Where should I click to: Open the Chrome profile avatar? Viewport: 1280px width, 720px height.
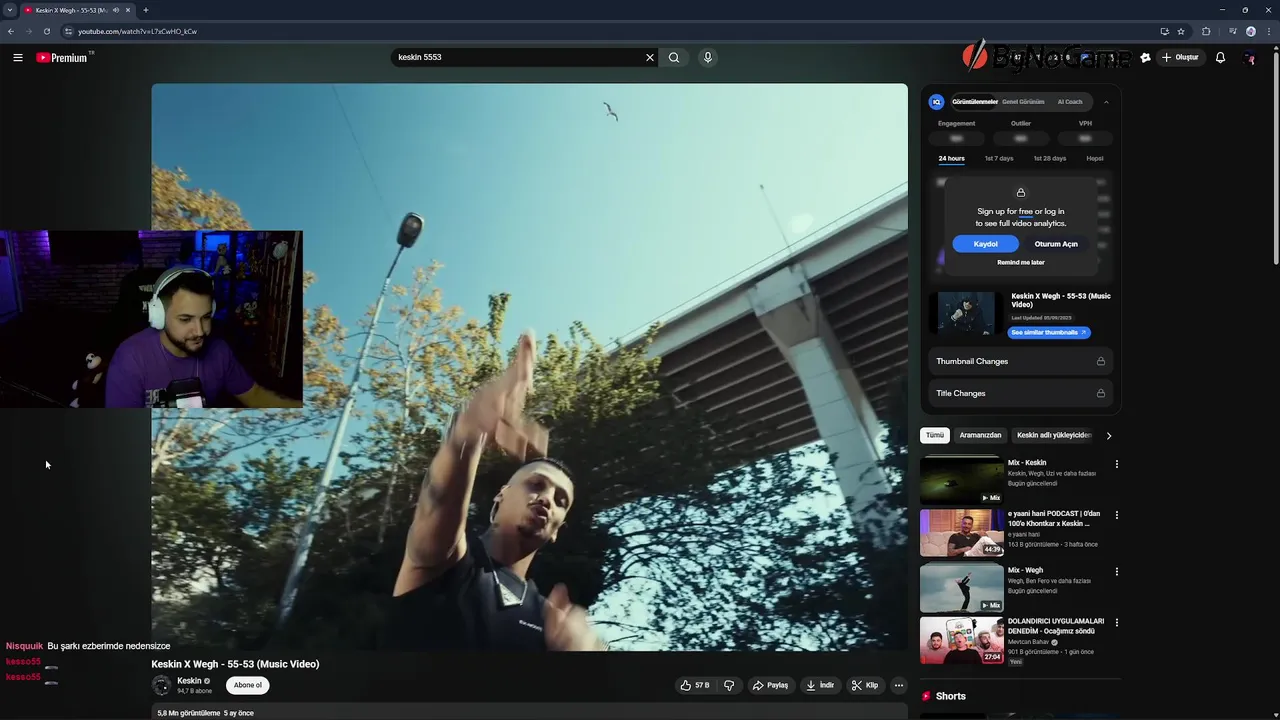[1250, 31]
